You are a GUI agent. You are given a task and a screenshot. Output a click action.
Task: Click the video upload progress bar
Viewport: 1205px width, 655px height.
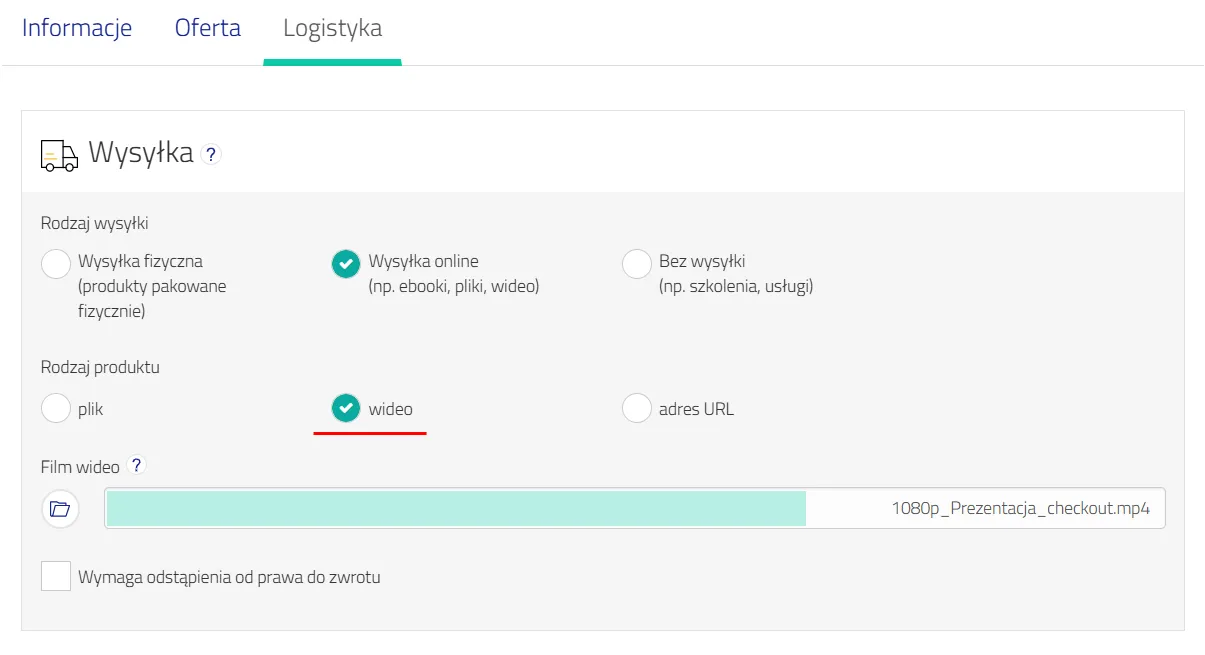(456, 508)
